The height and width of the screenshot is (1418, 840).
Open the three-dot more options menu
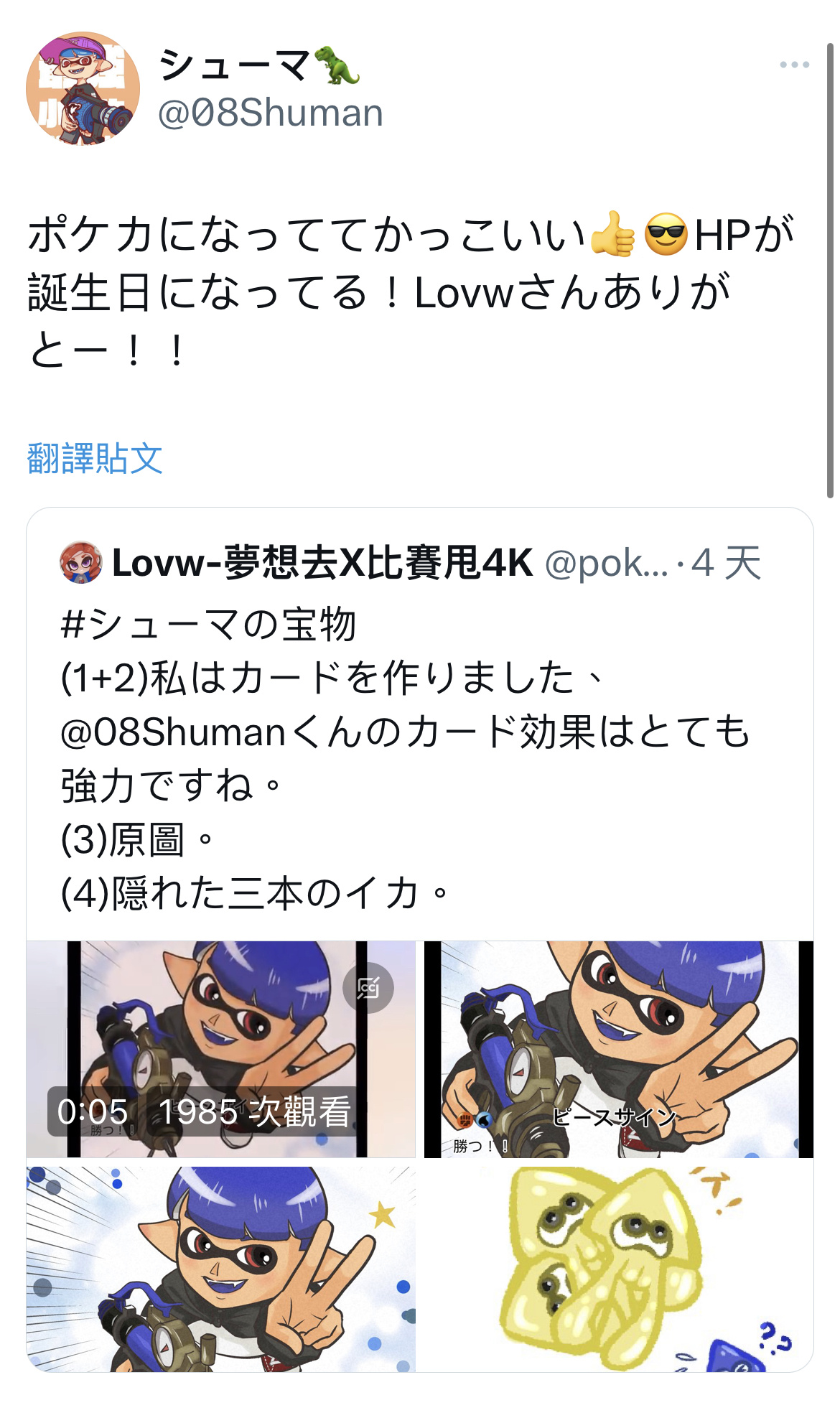(x=794, y=65)
